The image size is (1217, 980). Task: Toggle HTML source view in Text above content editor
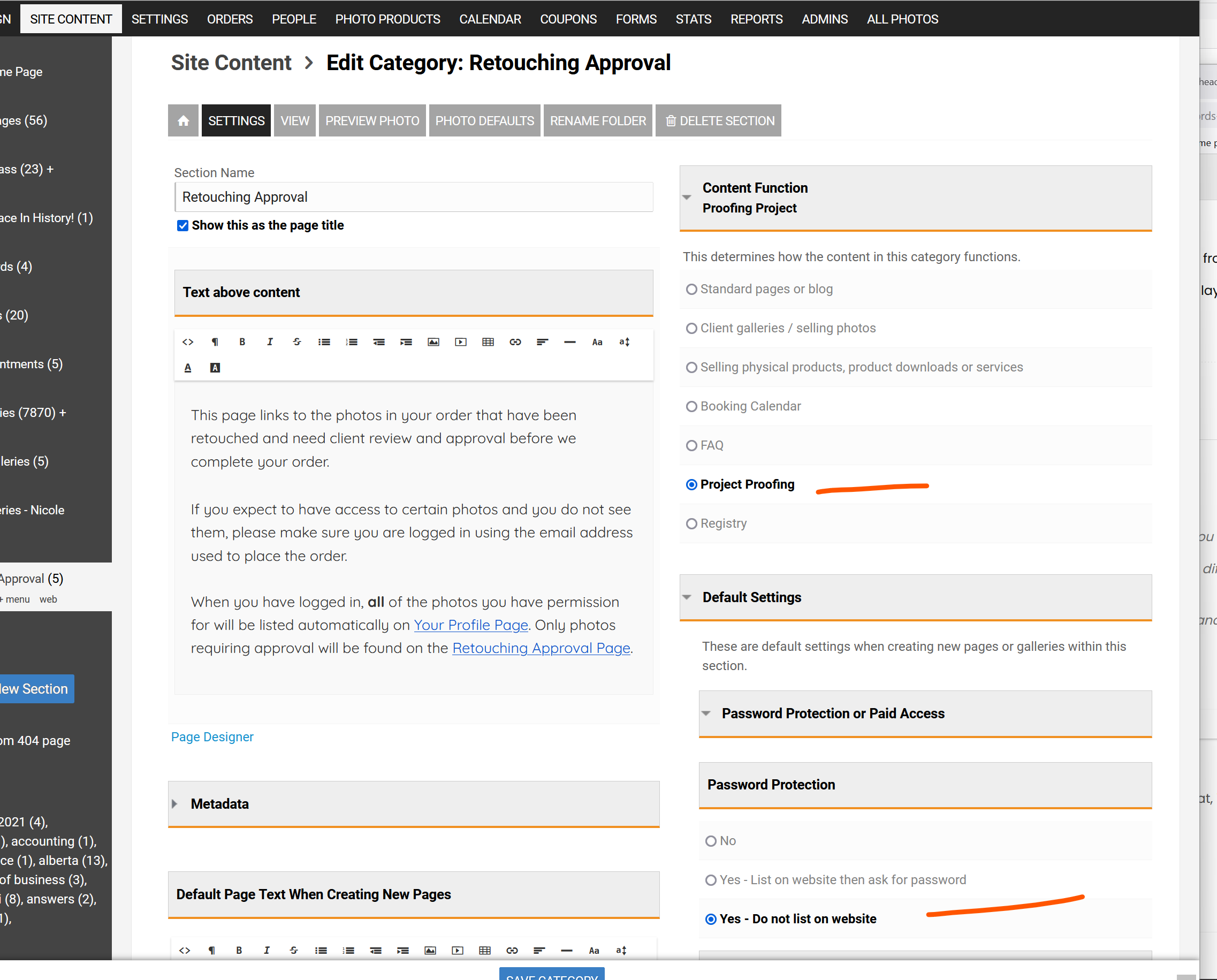(188, 342)
